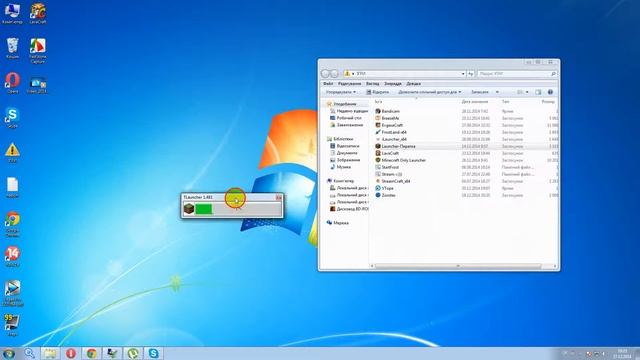
Task: Toggle the preview pane in Explorer toolbar
Action: tap(538, 92)
